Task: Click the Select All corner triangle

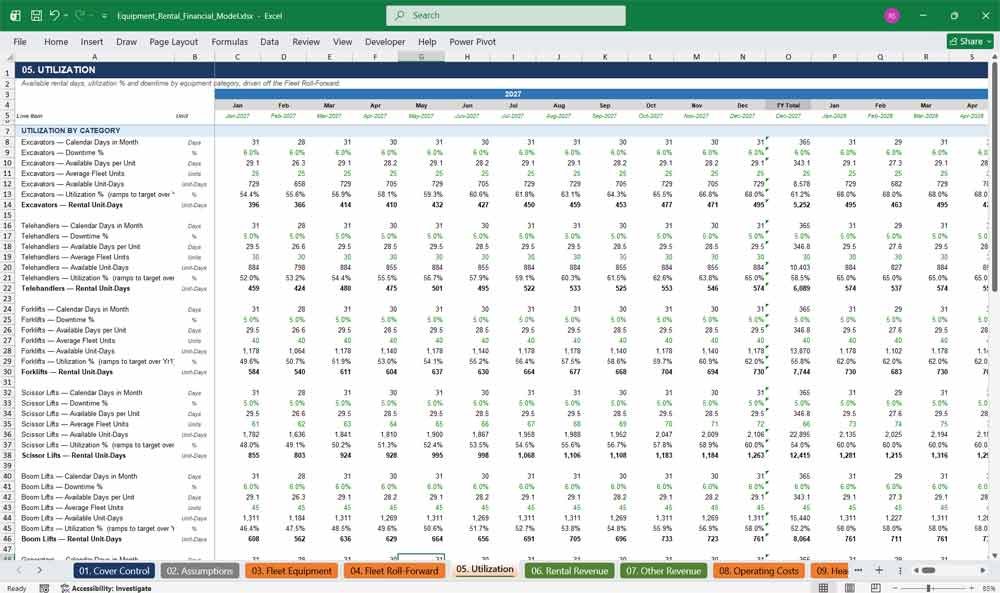Action: 8,57
